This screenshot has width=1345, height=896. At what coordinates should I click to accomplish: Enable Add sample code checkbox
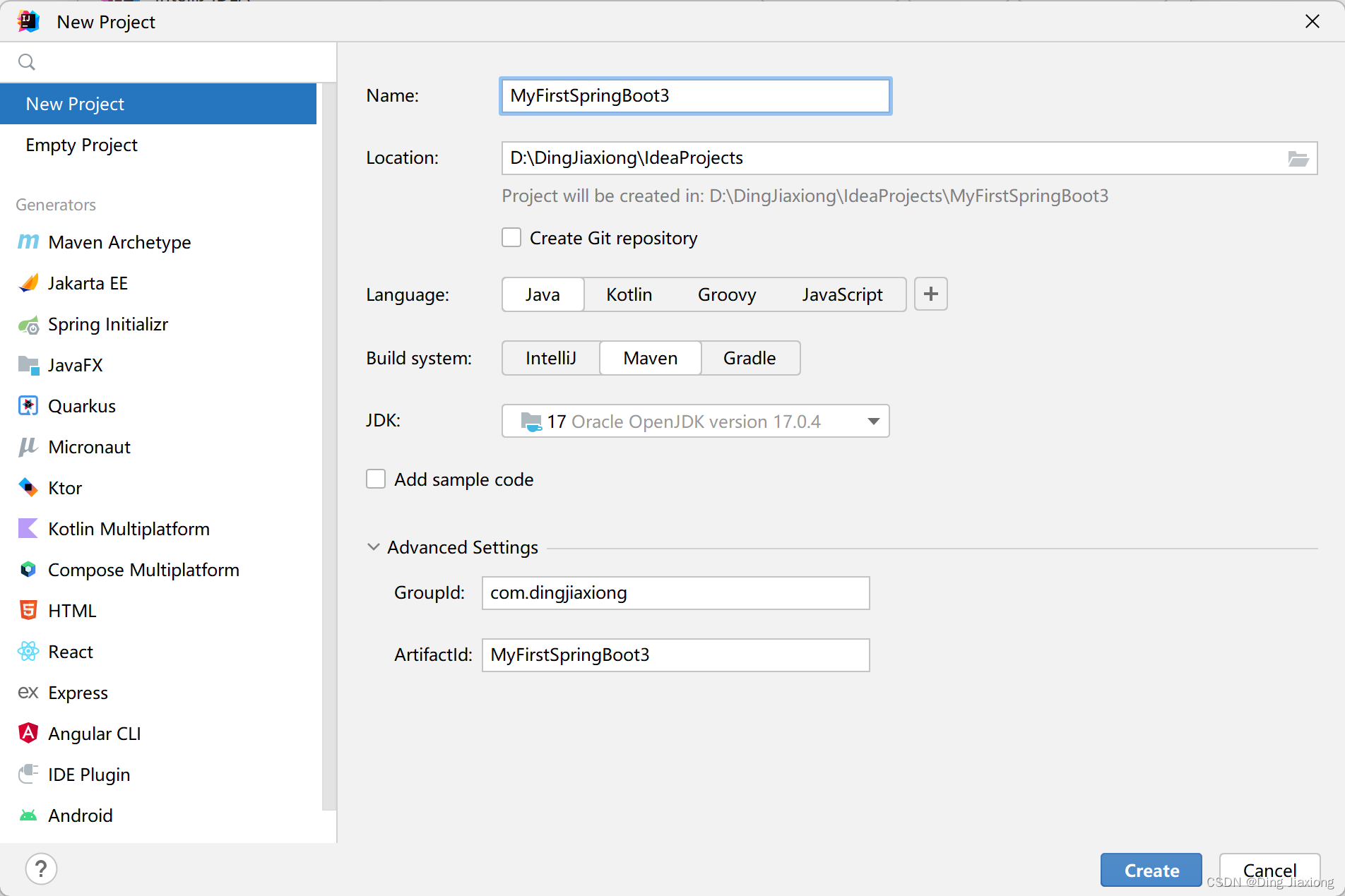tap(376, 479)
